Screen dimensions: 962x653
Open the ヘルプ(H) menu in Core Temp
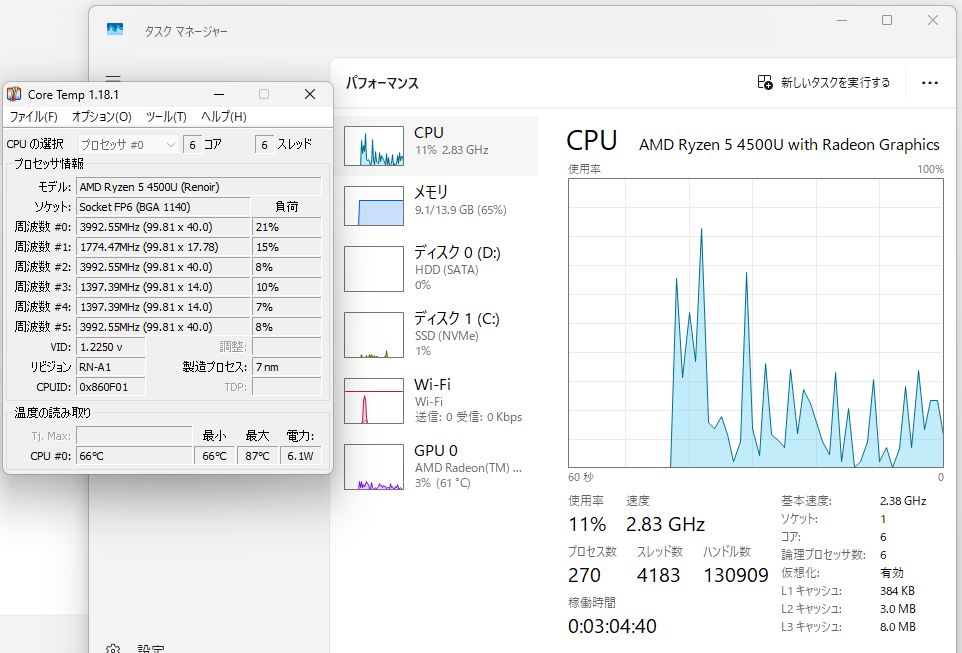coord(223,117)
